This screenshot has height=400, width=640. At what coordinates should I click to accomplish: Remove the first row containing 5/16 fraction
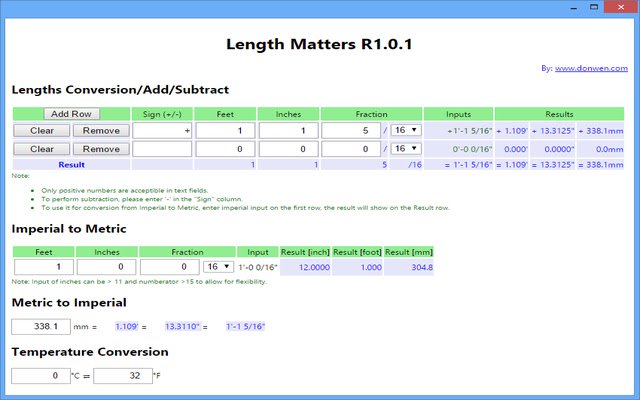(101, 131)
